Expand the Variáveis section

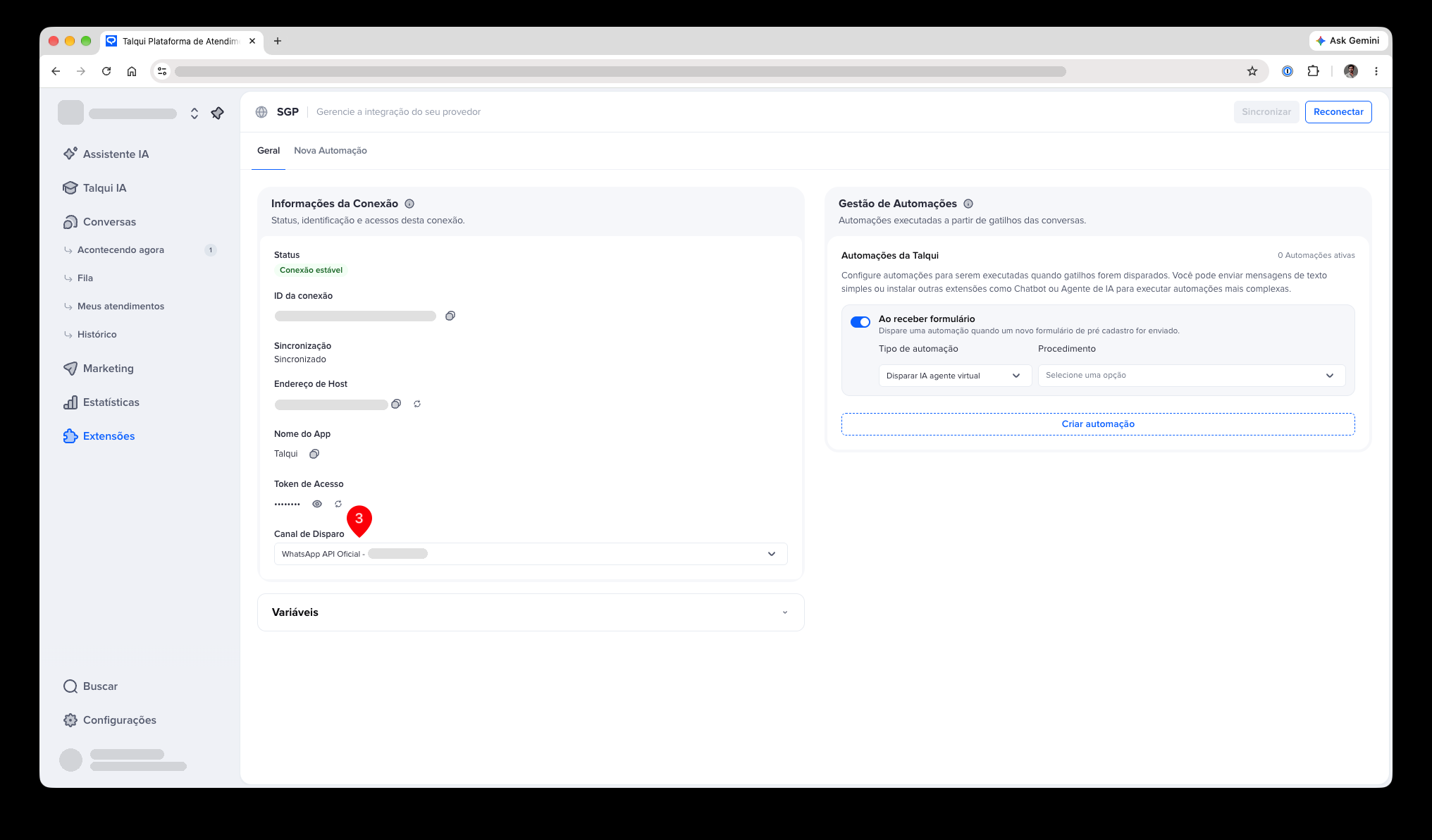531,612
